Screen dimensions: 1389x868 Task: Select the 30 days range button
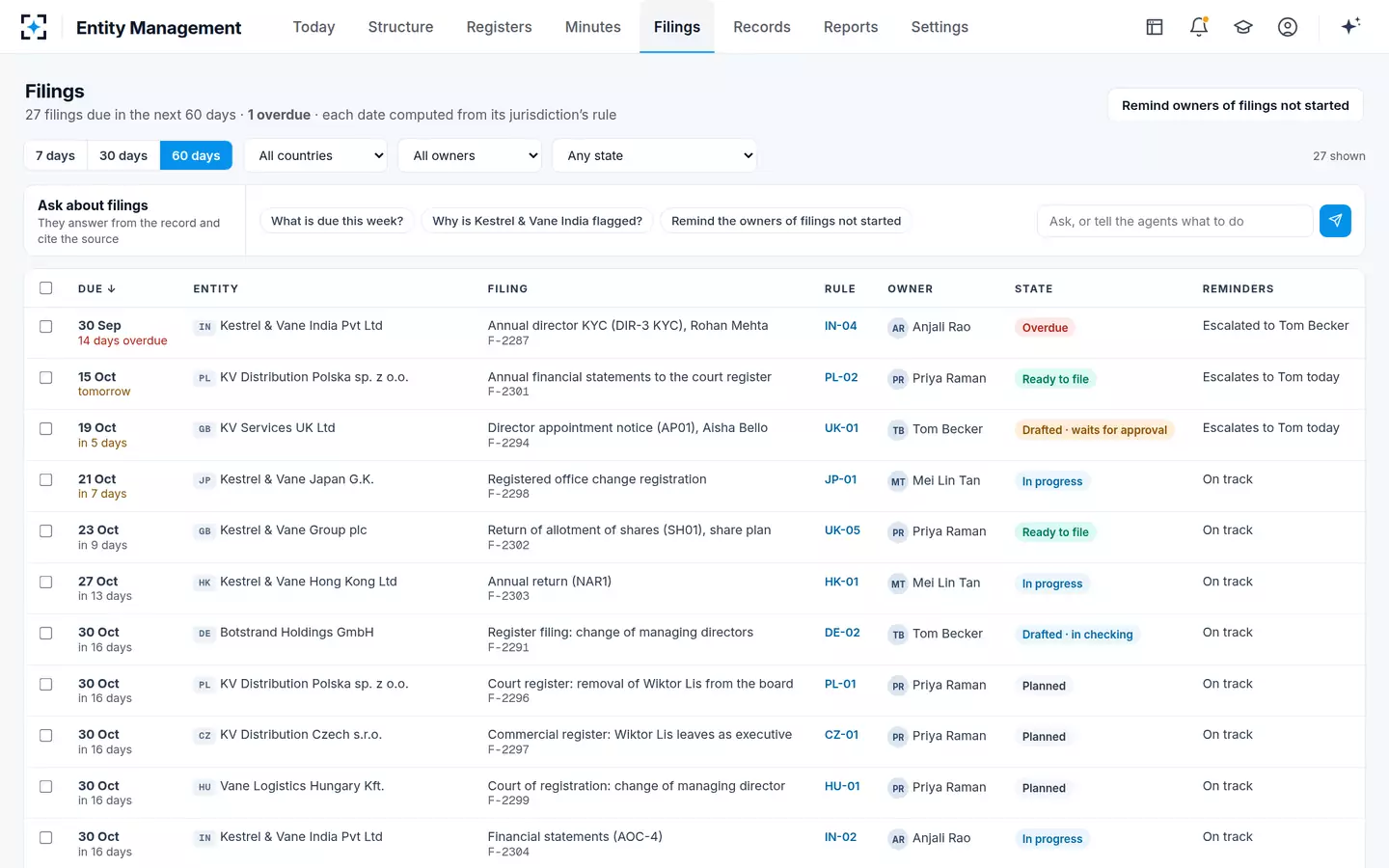pos(123,155)
